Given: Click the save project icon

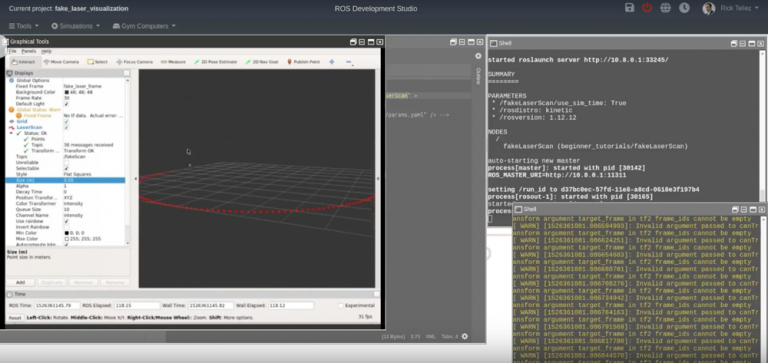Looking at the screenshot, I should click(629, 8).
